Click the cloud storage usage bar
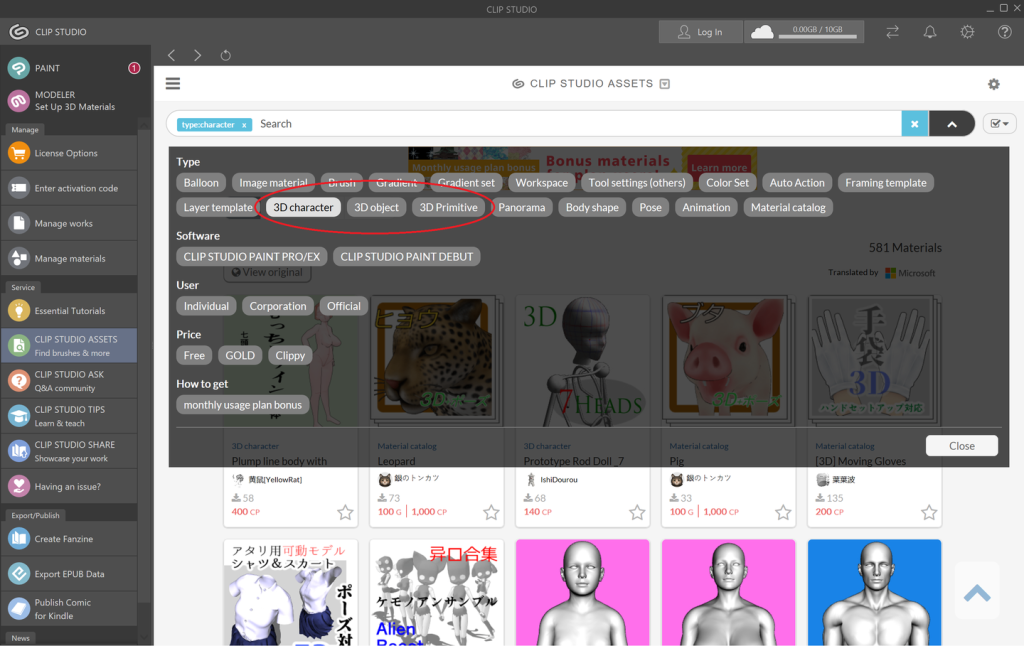The width and height of the screenshot is (1024, 646). click(x=818, y=37)
